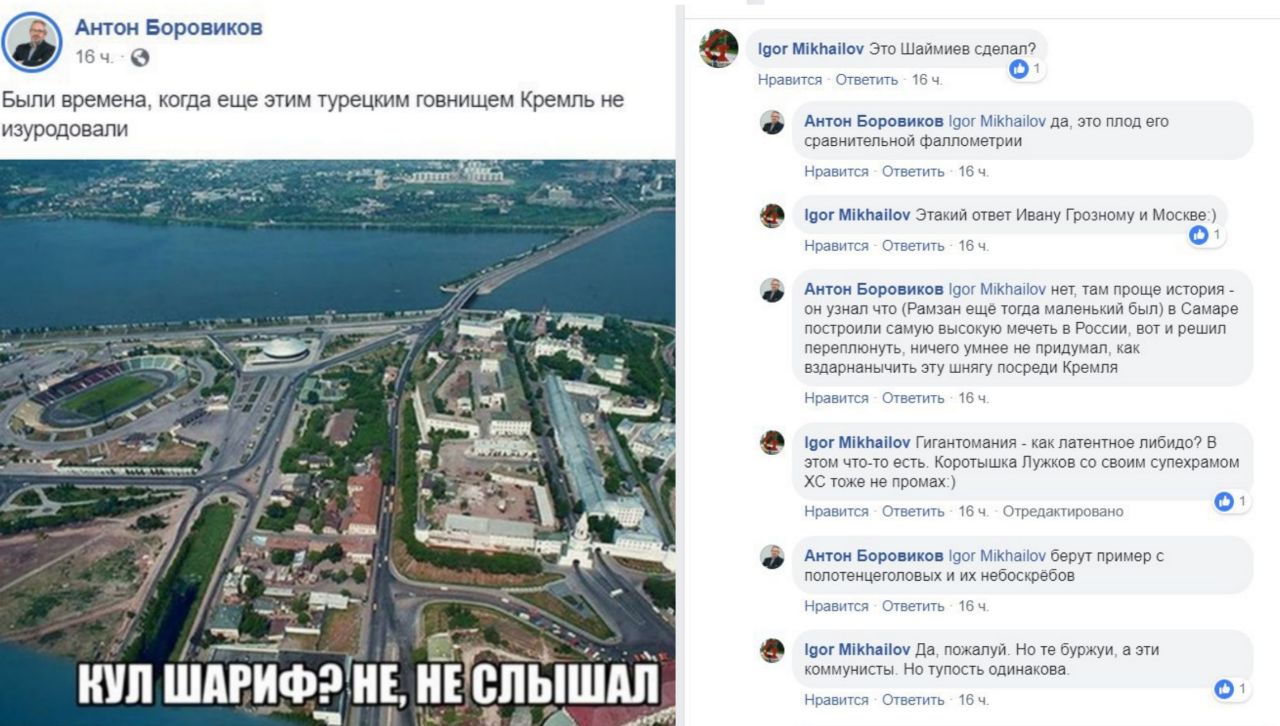Open Антон Боровиков's avatar beside the 'фаллометрии' reply
This screenshot has width=1280, height=726.
tap(772, 122)
